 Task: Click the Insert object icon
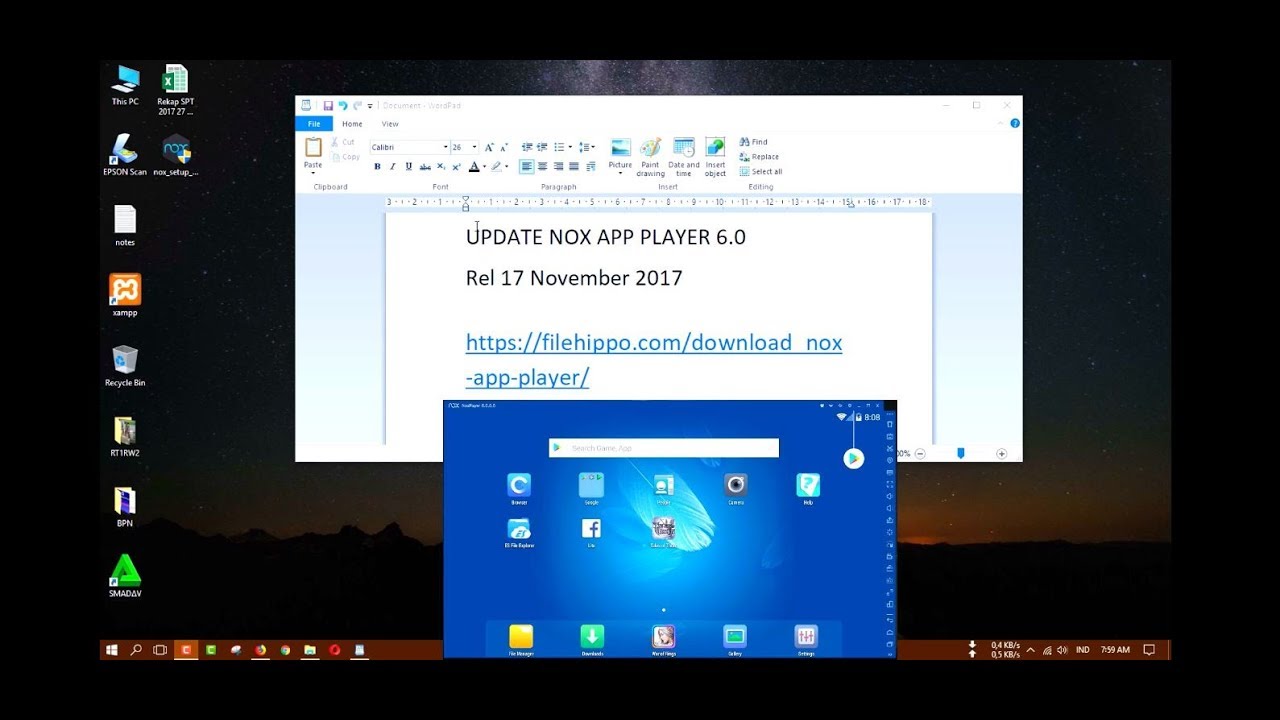click(x=715, y=148)
